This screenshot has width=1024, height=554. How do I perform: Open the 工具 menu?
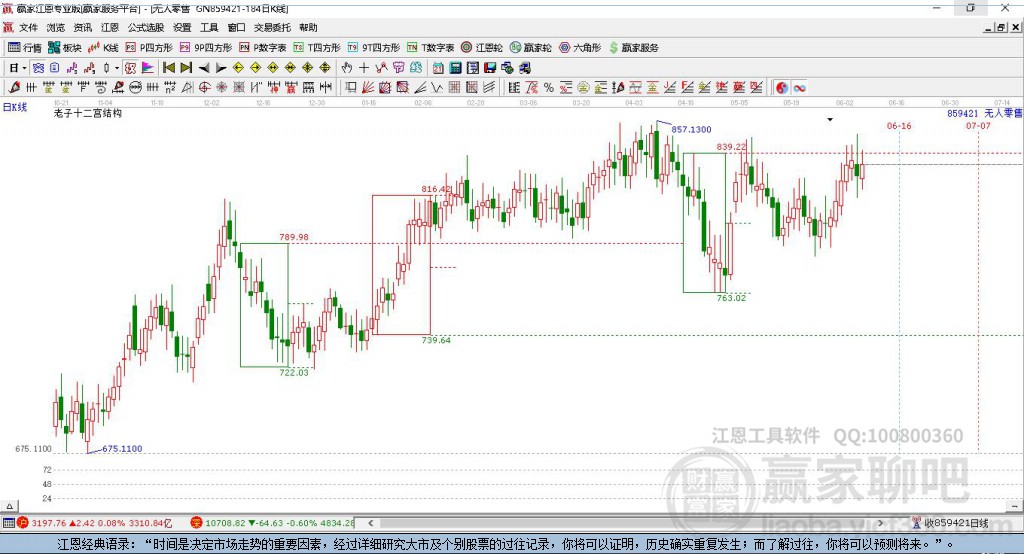point(209,27)
